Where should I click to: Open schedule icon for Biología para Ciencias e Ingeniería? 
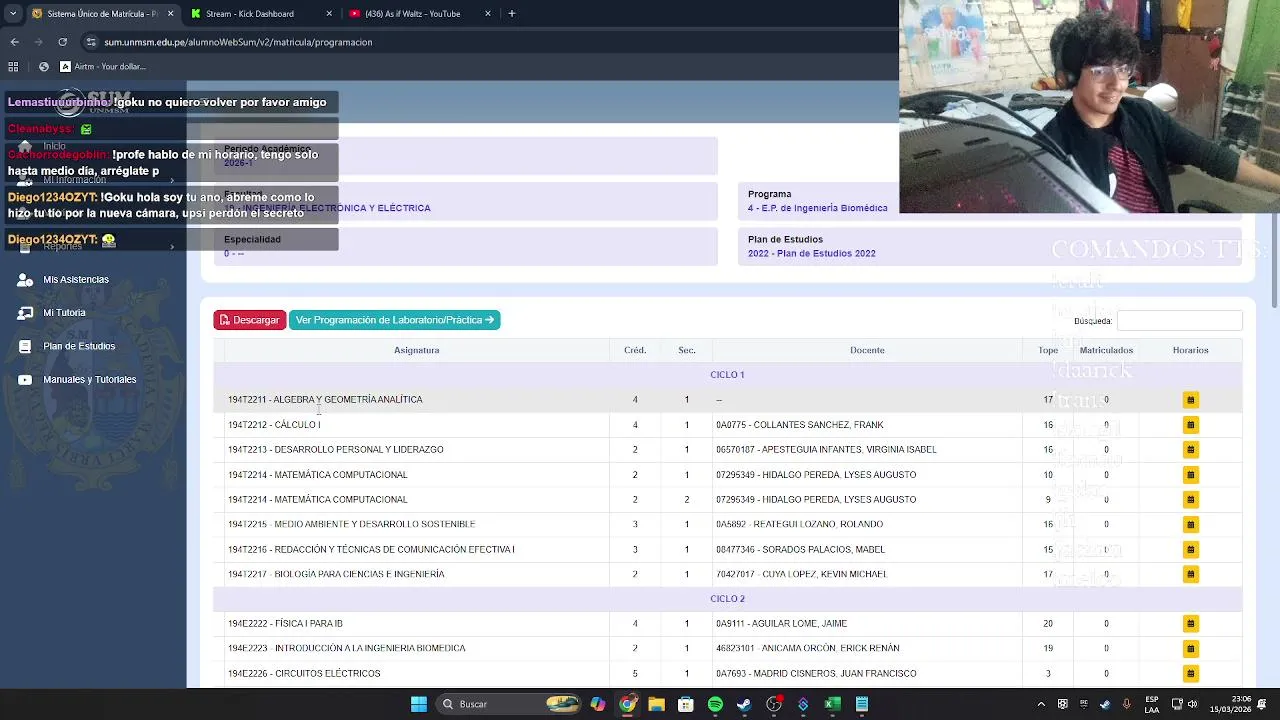point(1190,574)
